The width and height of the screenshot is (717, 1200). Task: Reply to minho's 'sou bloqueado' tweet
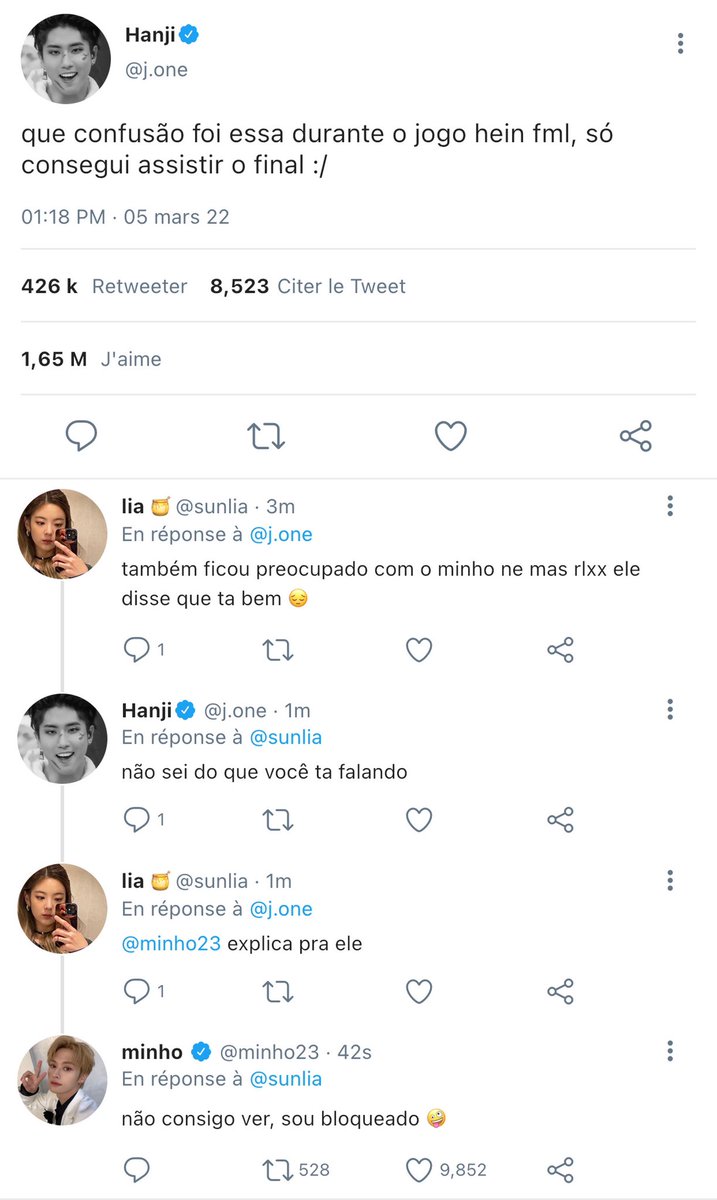(x=136, y=1169)
